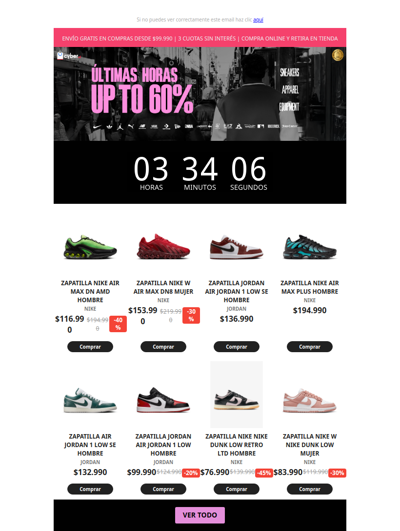The width and height of the screenshot is (400, 531).
Task: Click the 'aquí' link at top
Action: point(258,20)
